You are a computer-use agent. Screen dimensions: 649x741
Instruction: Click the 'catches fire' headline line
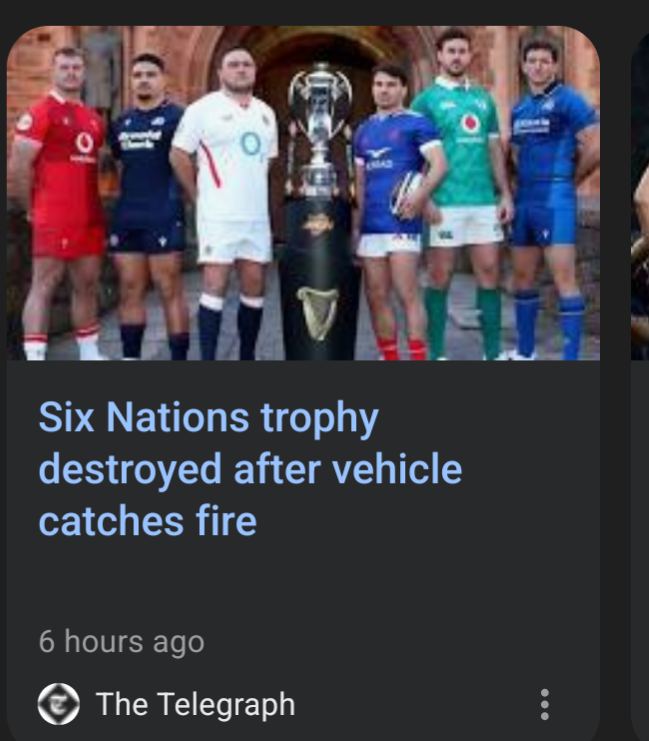tap(147, 520)
